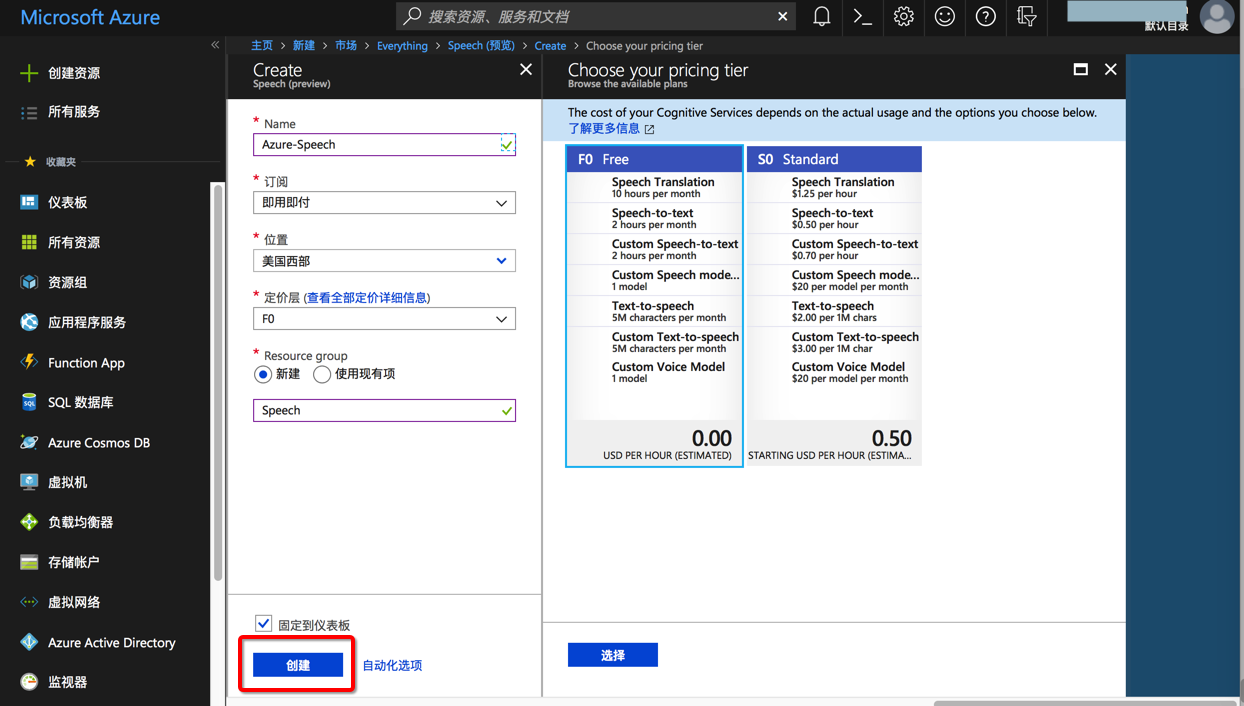Click the Microsoft Azure logo text
This screenshot has height=706, width=1244.
90,17
